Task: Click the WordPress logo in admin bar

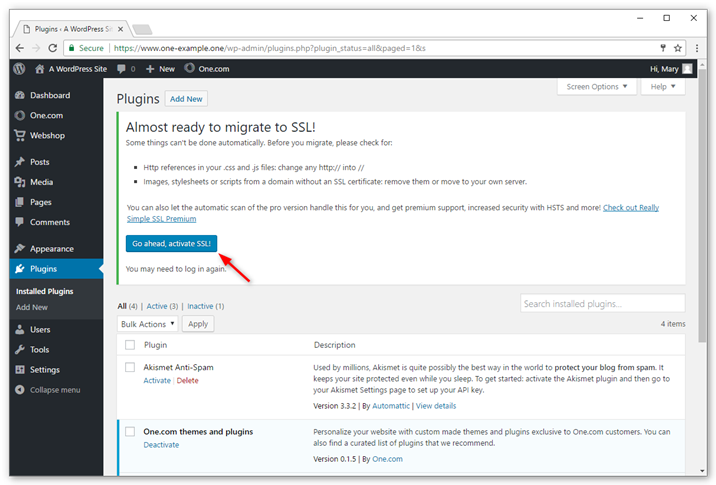Action: coord(19,69)
